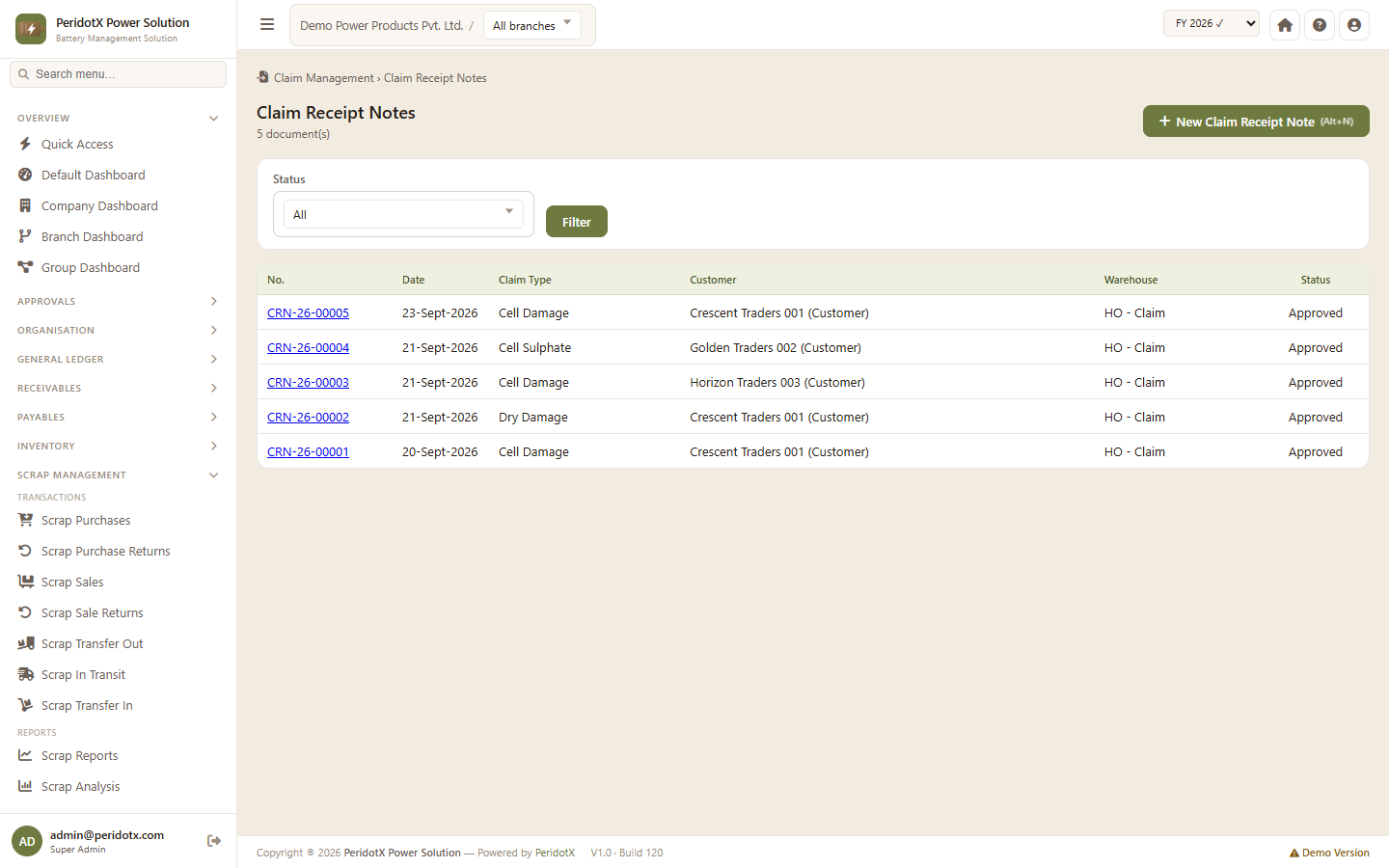Click the Scrap Analysis bar chart icon

tap(25, 786)
